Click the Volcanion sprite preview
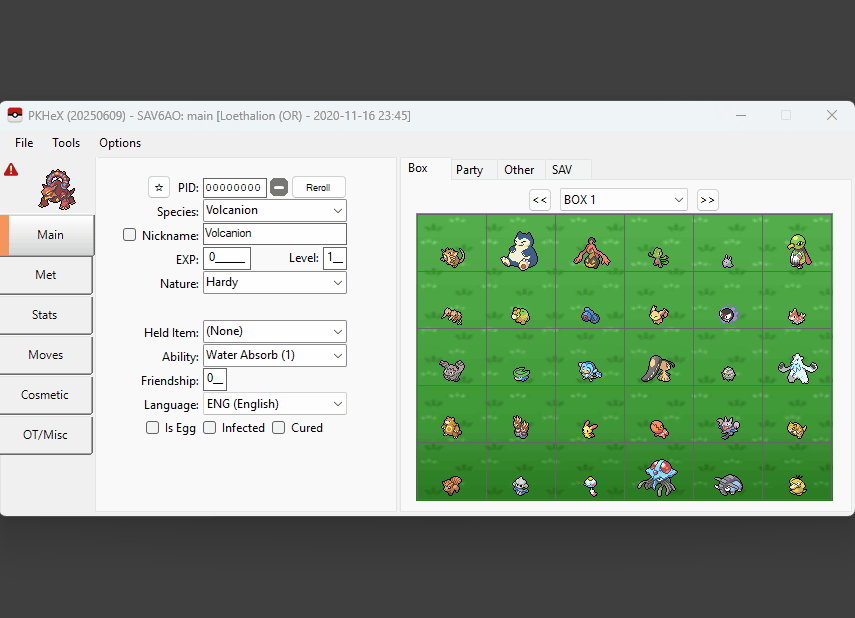Screen dimensions: 855x618 pos(57,190)
